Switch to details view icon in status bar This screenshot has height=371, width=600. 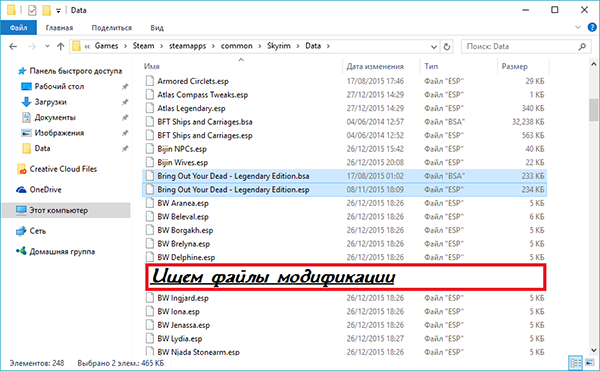coord(575,362)
